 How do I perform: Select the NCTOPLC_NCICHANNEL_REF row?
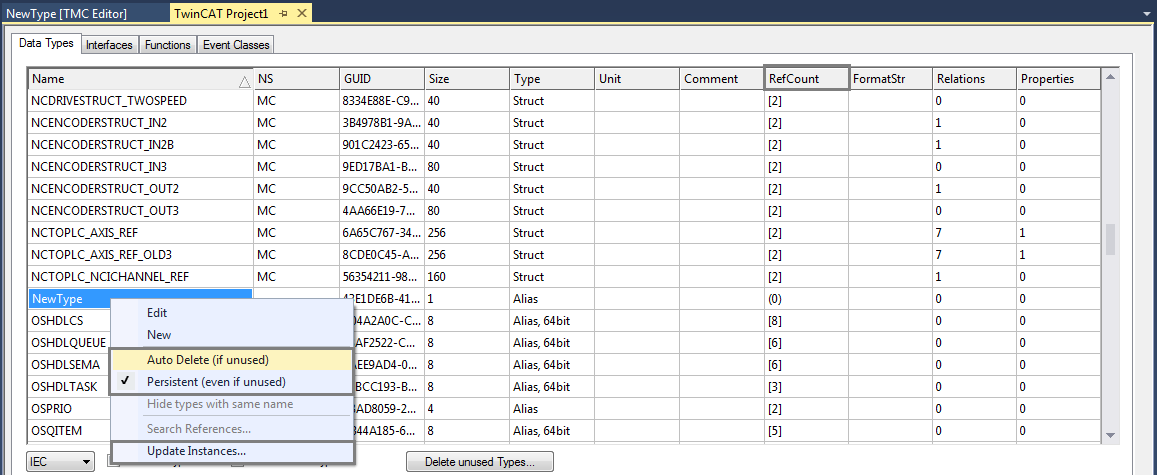564,277
